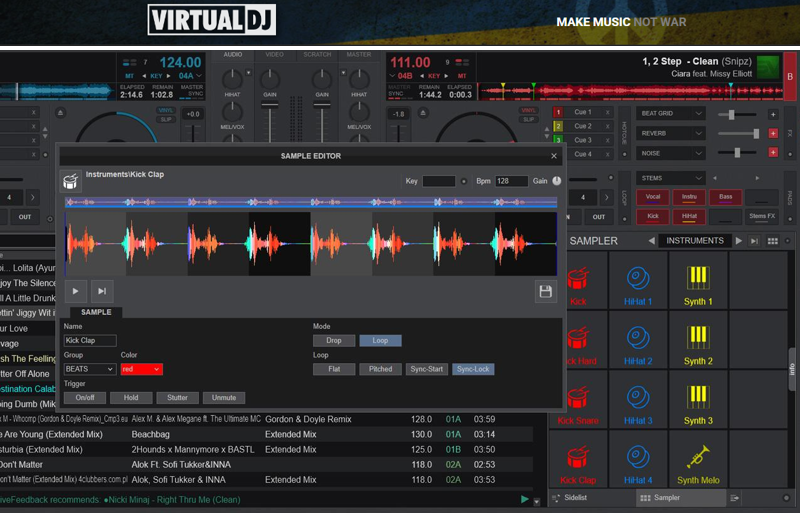The width and height of the screenshot is (800, 513).
Task: Set trigger mode to Hold
Action: tap(131, 398)
